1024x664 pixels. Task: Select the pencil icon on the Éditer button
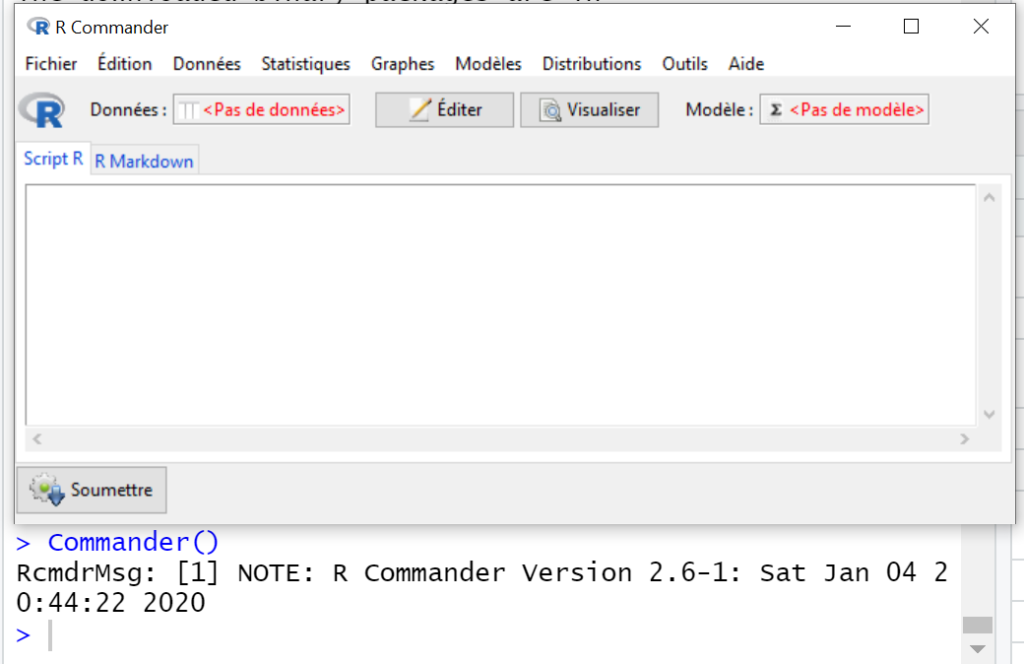(419, 109)
